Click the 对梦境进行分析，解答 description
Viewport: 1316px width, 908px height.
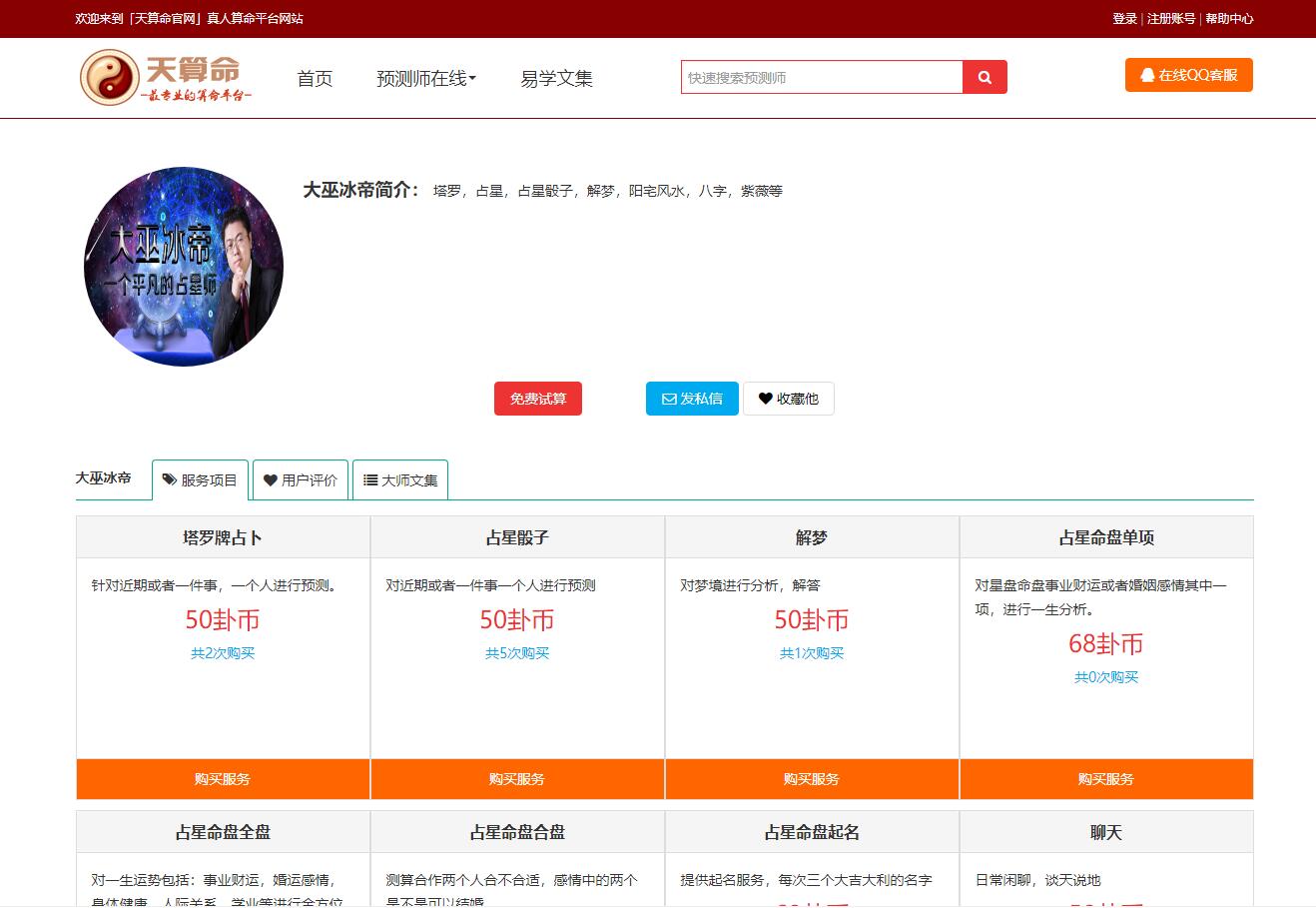click(751, 585)
